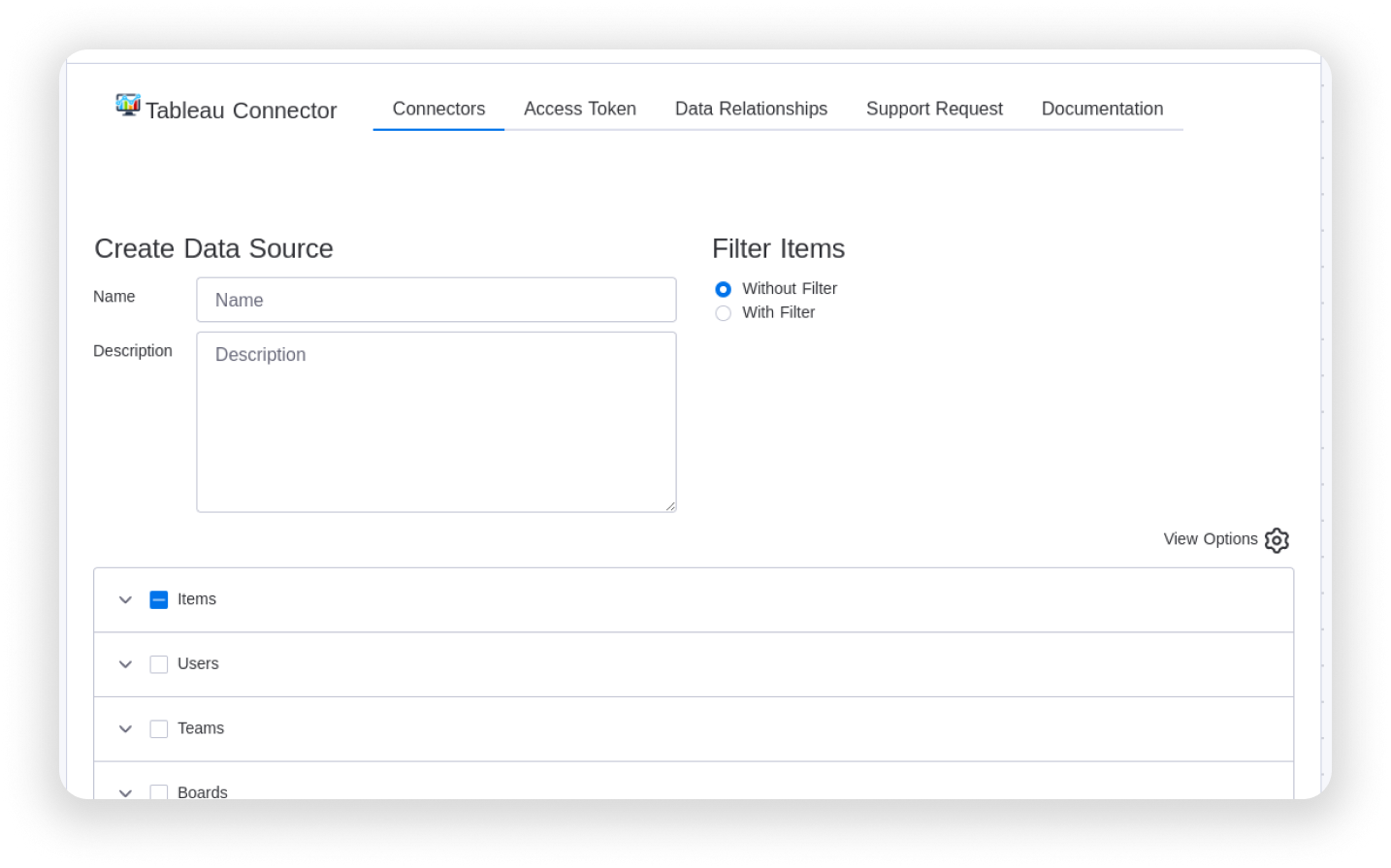Open the Data Relationships tab

point(751,109)
